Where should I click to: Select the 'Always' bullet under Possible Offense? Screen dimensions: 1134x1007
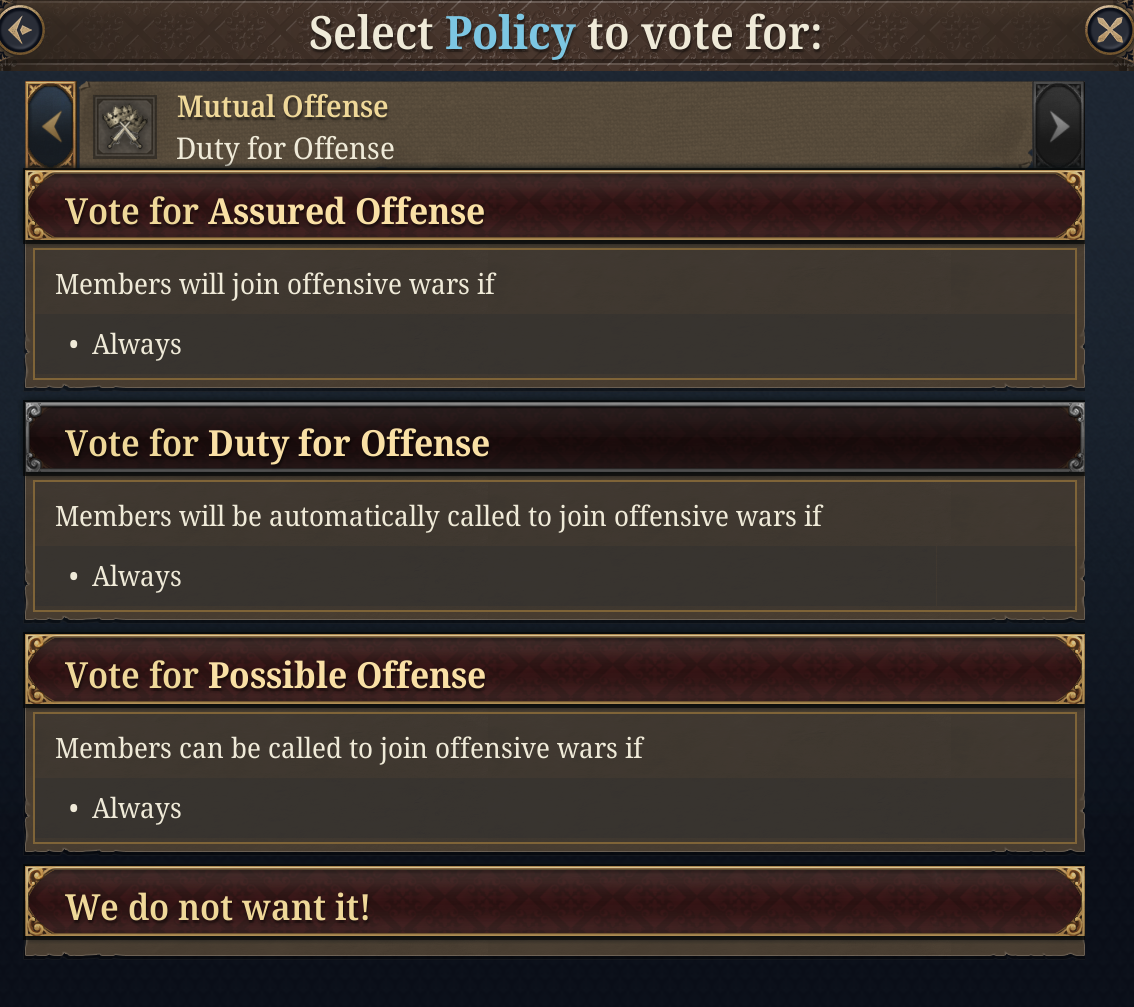click(x=136, y=808)
